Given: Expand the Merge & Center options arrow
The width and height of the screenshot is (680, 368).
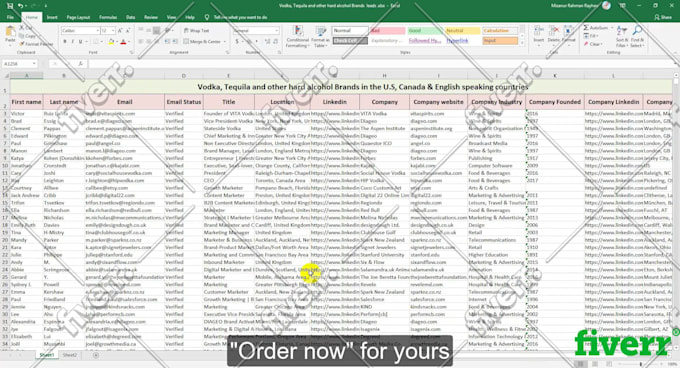Looking at the screenshot, I should click(225, 42).
